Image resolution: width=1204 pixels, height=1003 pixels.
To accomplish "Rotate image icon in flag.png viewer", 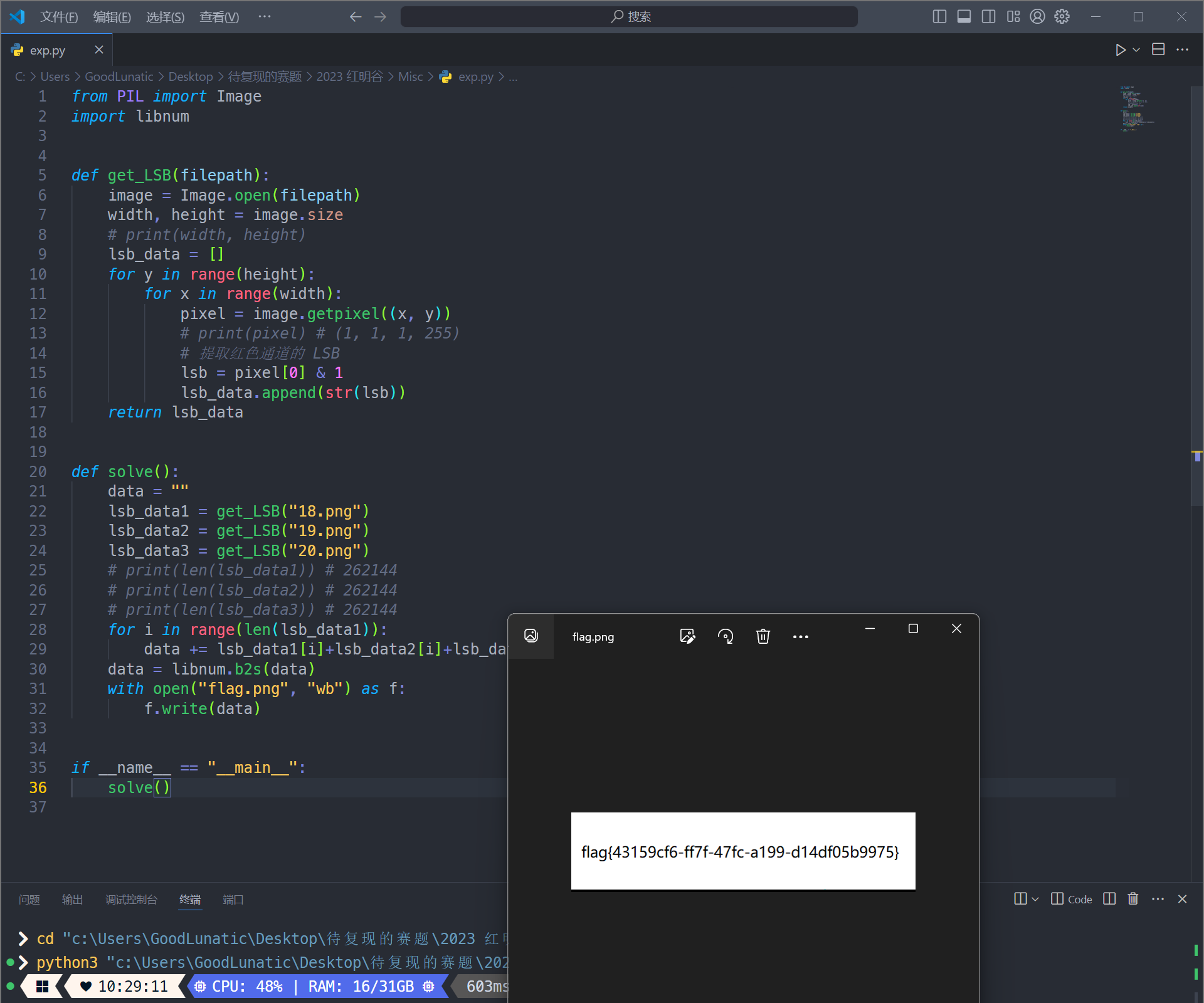I will click(x=726, y=636).
